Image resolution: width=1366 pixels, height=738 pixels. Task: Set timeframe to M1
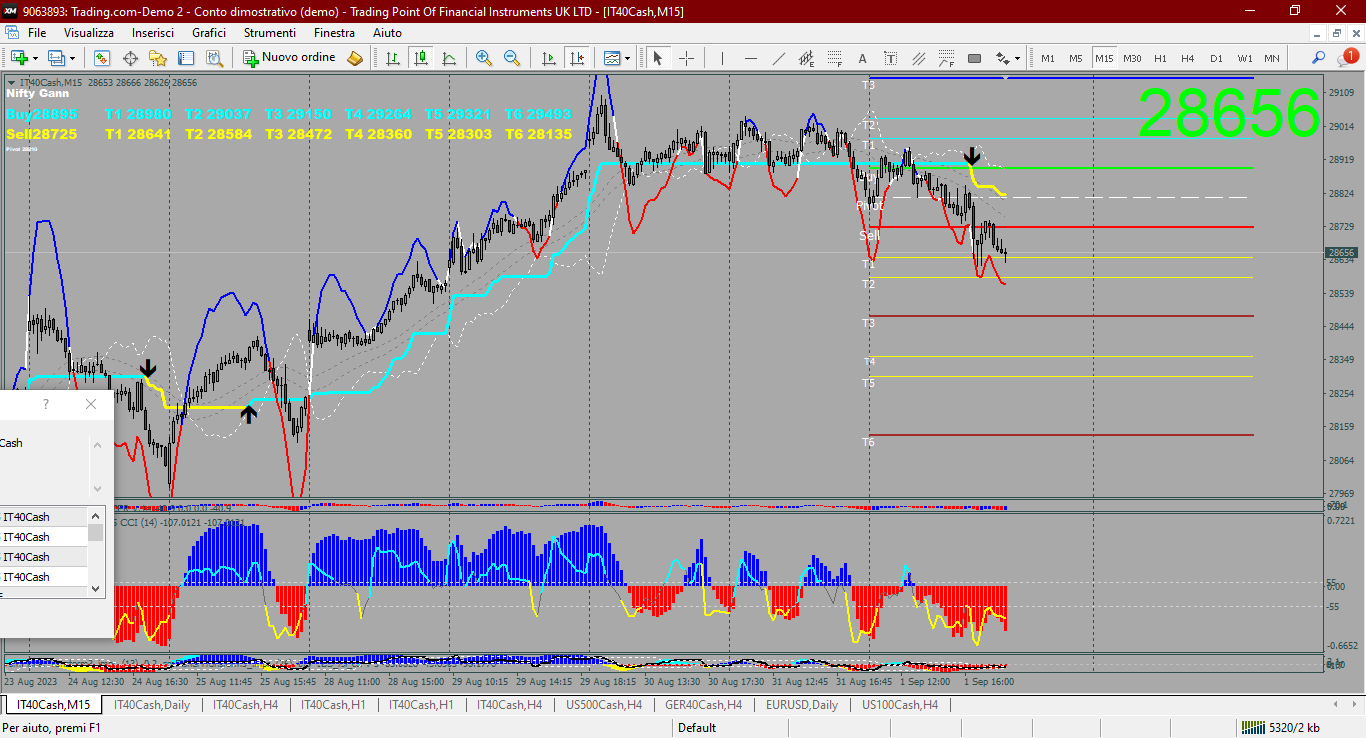tap(1048, 58)
